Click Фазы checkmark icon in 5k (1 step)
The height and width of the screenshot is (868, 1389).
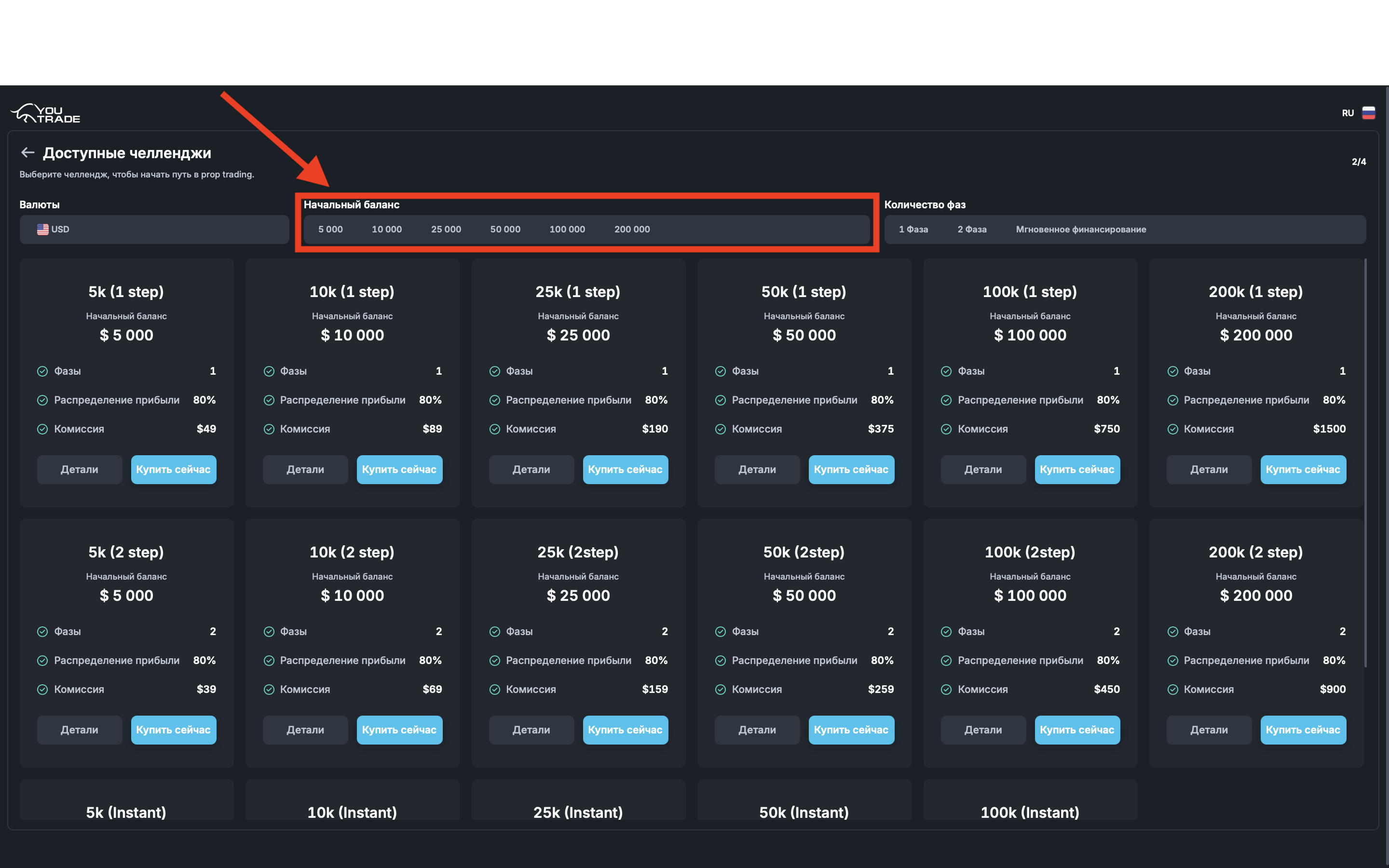42,371
